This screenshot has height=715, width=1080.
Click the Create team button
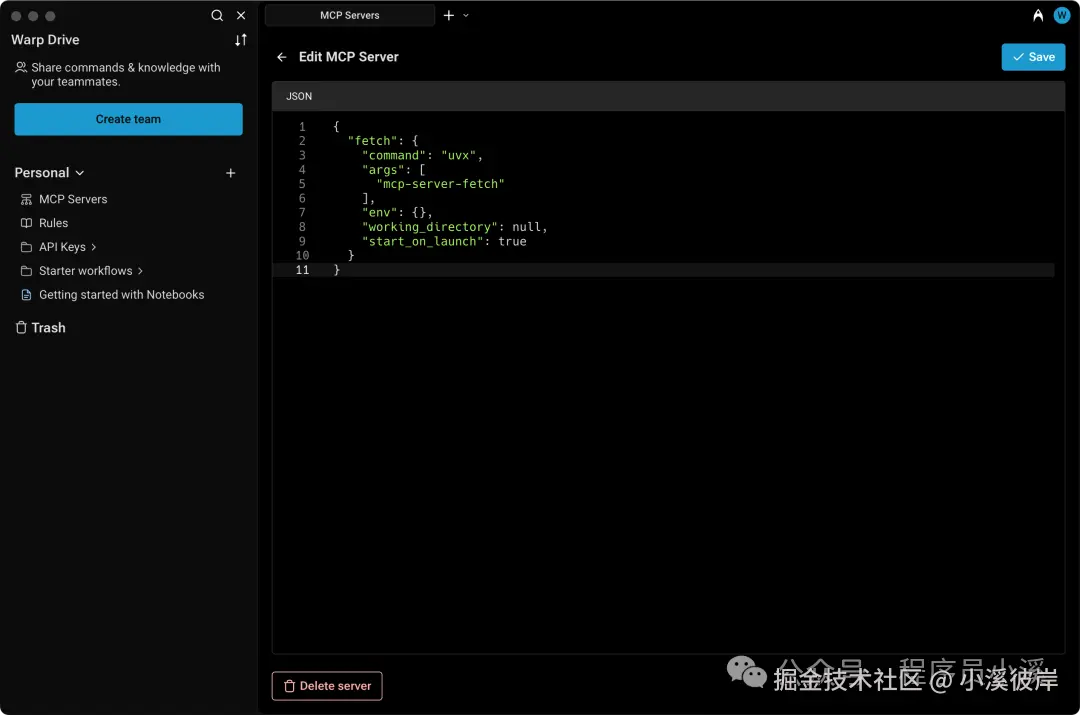128,119
